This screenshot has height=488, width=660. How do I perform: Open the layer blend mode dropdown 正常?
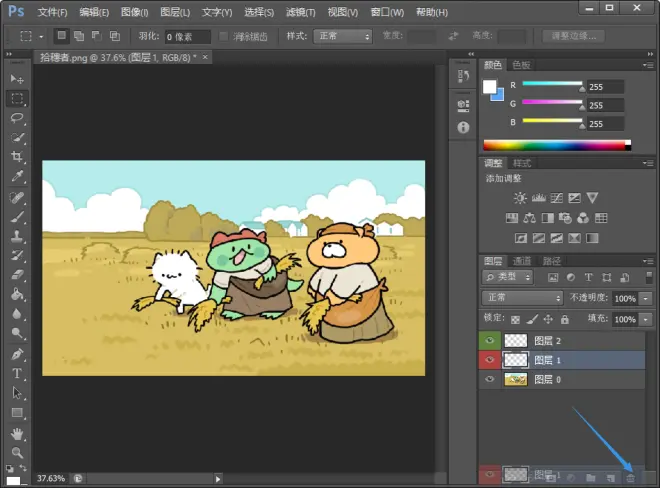point(522,298)
